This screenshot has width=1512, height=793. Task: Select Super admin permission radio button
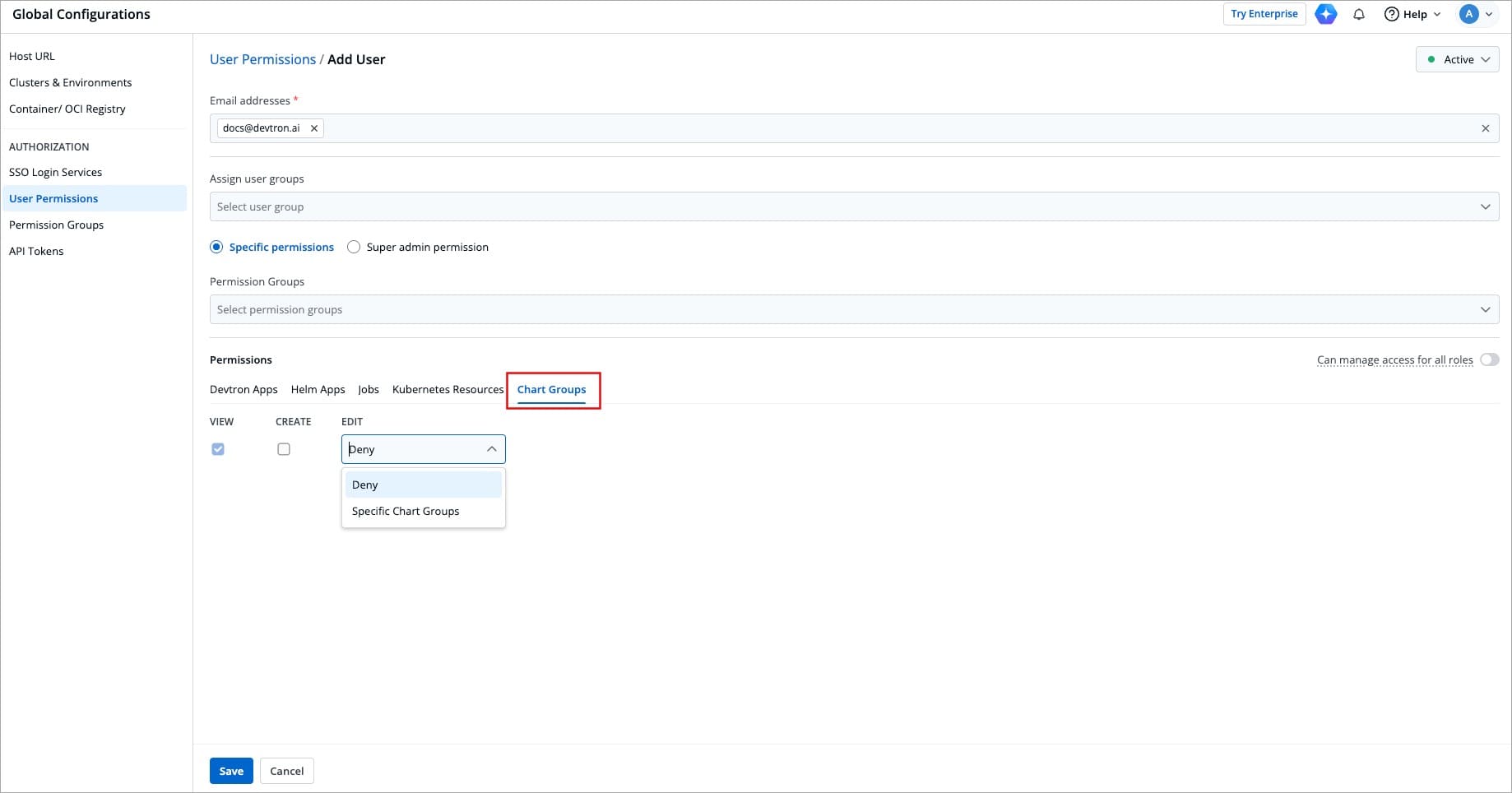pyautogui.click(x=354, y=247)
